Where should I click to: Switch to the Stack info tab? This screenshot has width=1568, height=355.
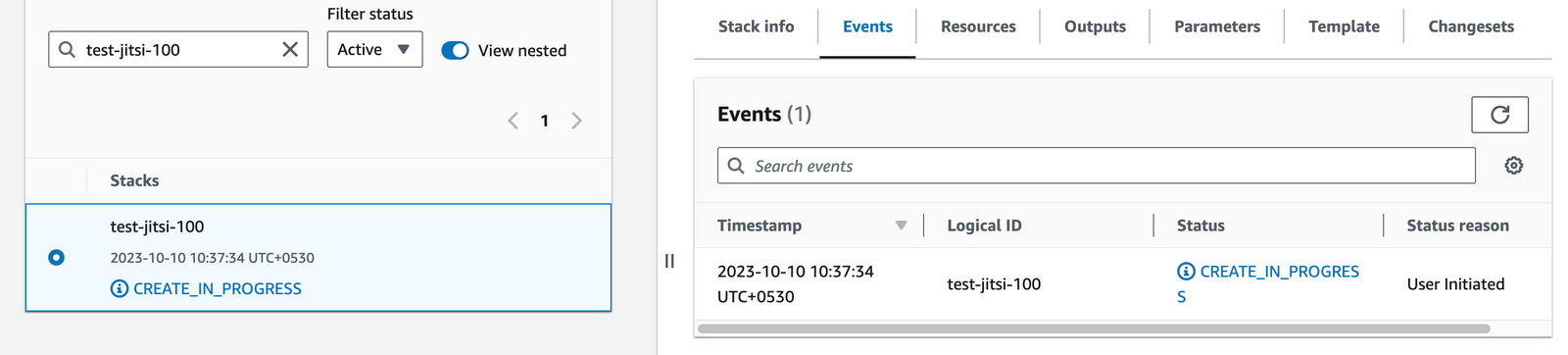[756, 26]
